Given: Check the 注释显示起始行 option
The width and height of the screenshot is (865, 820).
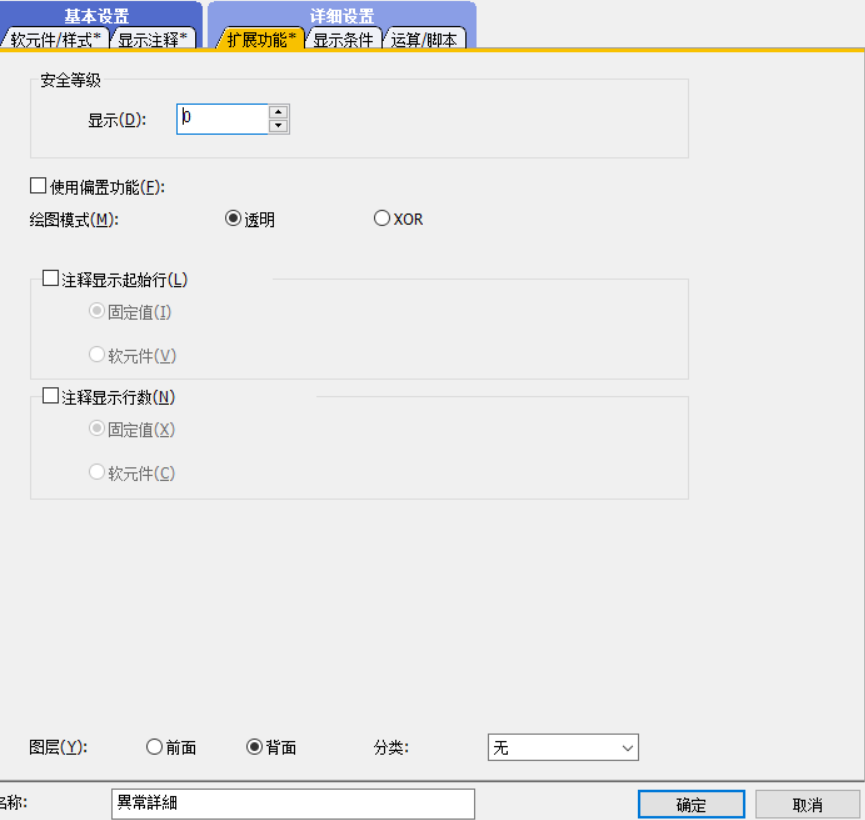Looking at the screenshot, I should [51, 280].
